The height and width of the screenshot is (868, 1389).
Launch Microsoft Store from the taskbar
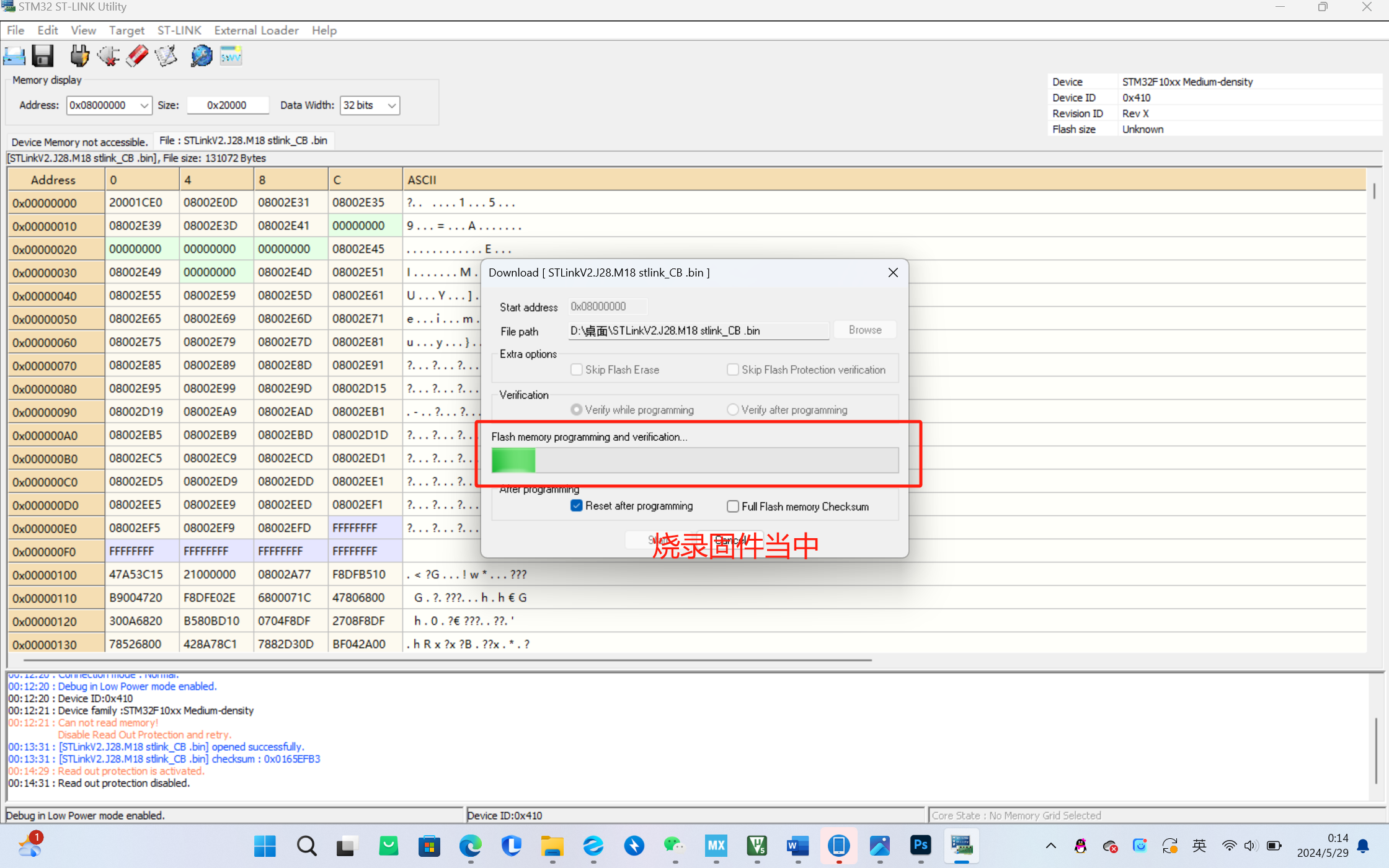tap(429, 846)
